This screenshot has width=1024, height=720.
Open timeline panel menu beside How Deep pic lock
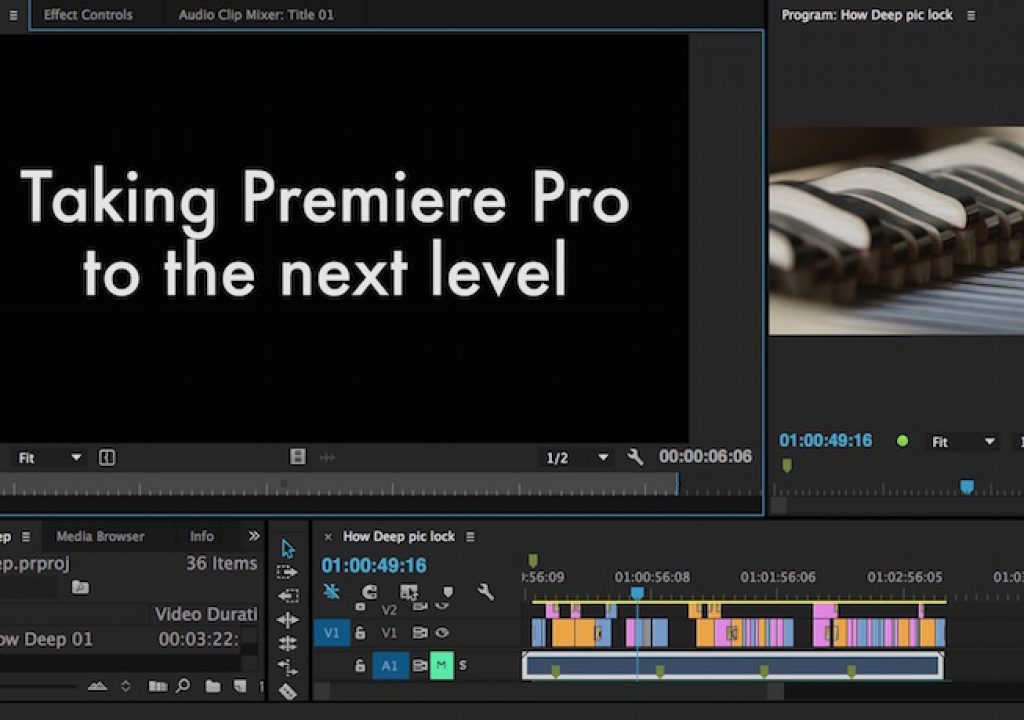[x=470, y=536]
